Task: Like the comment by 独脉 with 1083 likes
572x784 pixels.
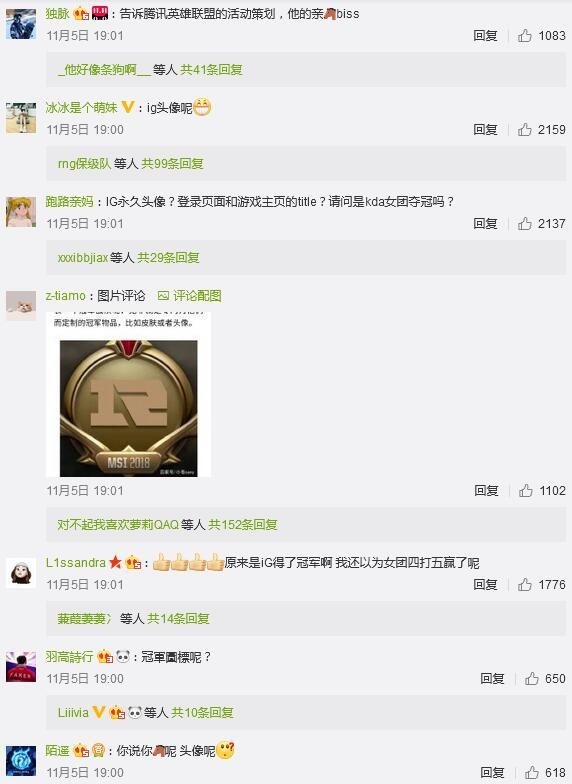Action: tap(524, 36)
